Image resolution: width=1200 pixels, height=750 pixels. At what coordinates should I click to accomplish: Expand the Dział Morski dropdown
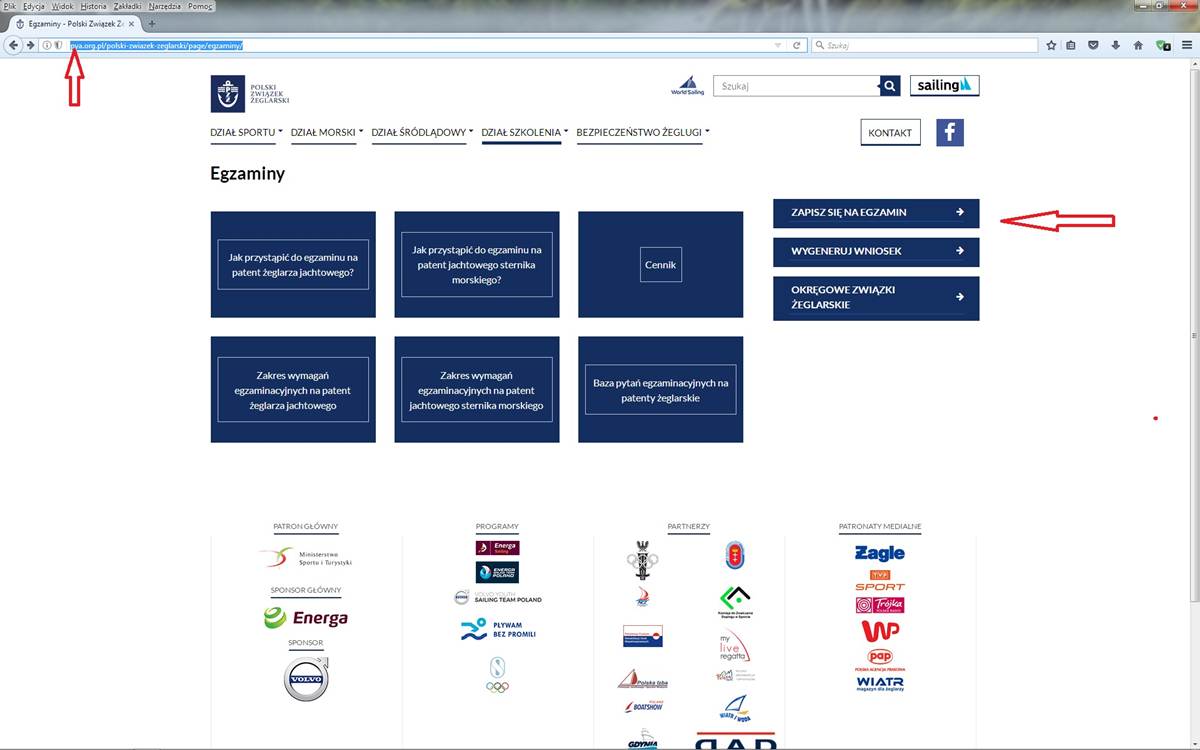326,132
